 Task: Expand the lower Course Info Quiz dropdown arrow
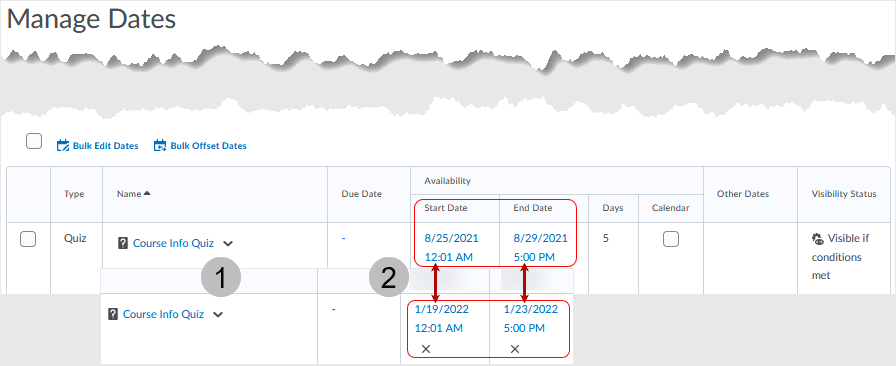[218, 315]
